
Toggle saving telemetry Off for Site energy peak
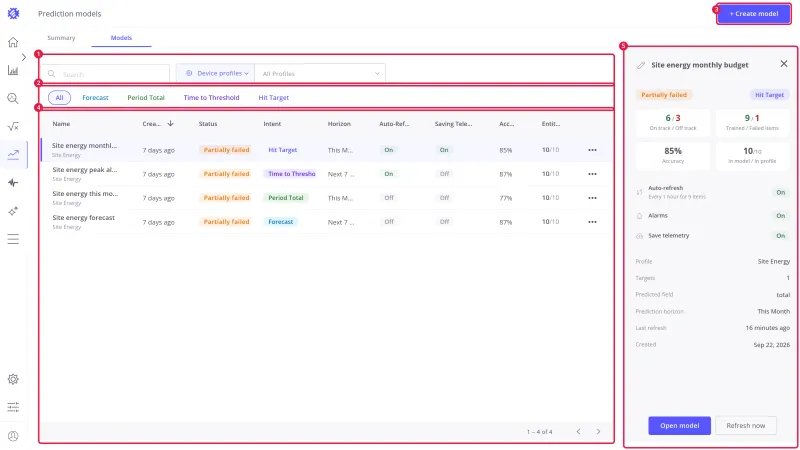pos(444,174)
